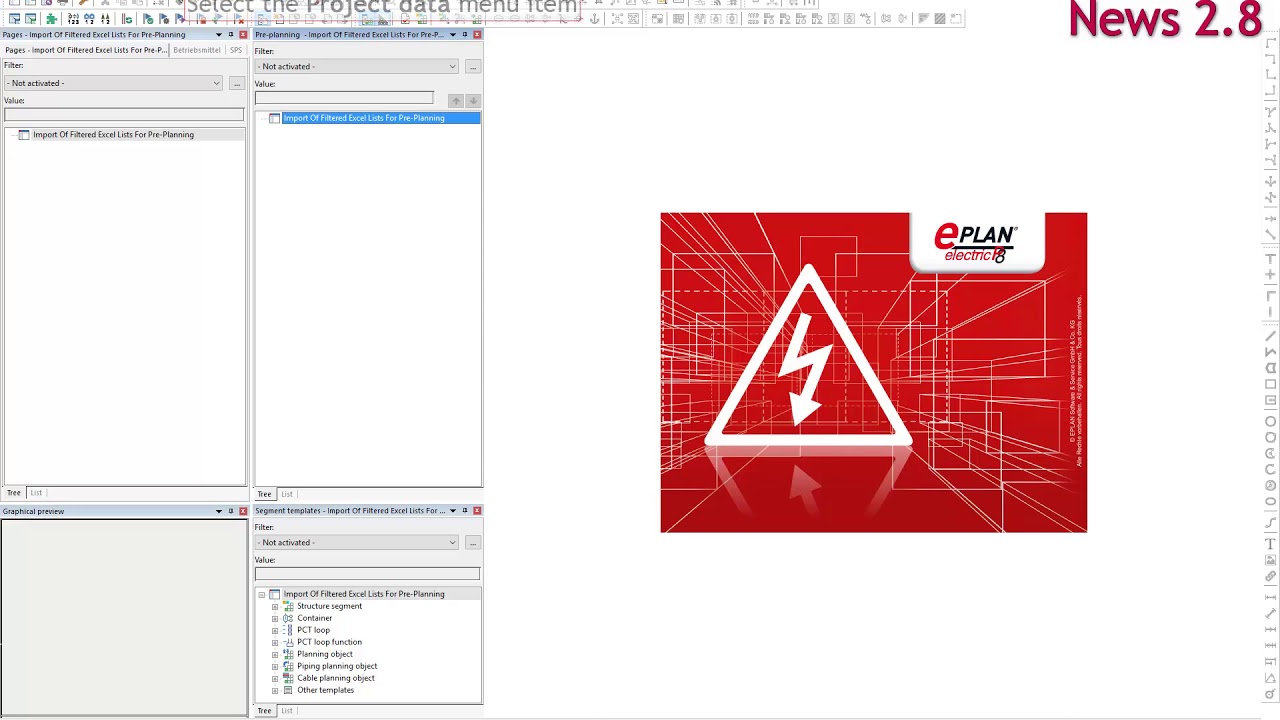Move filter entry up in Pre-planning panel
Screen dimensions: 1280x720
pos(456,100)
